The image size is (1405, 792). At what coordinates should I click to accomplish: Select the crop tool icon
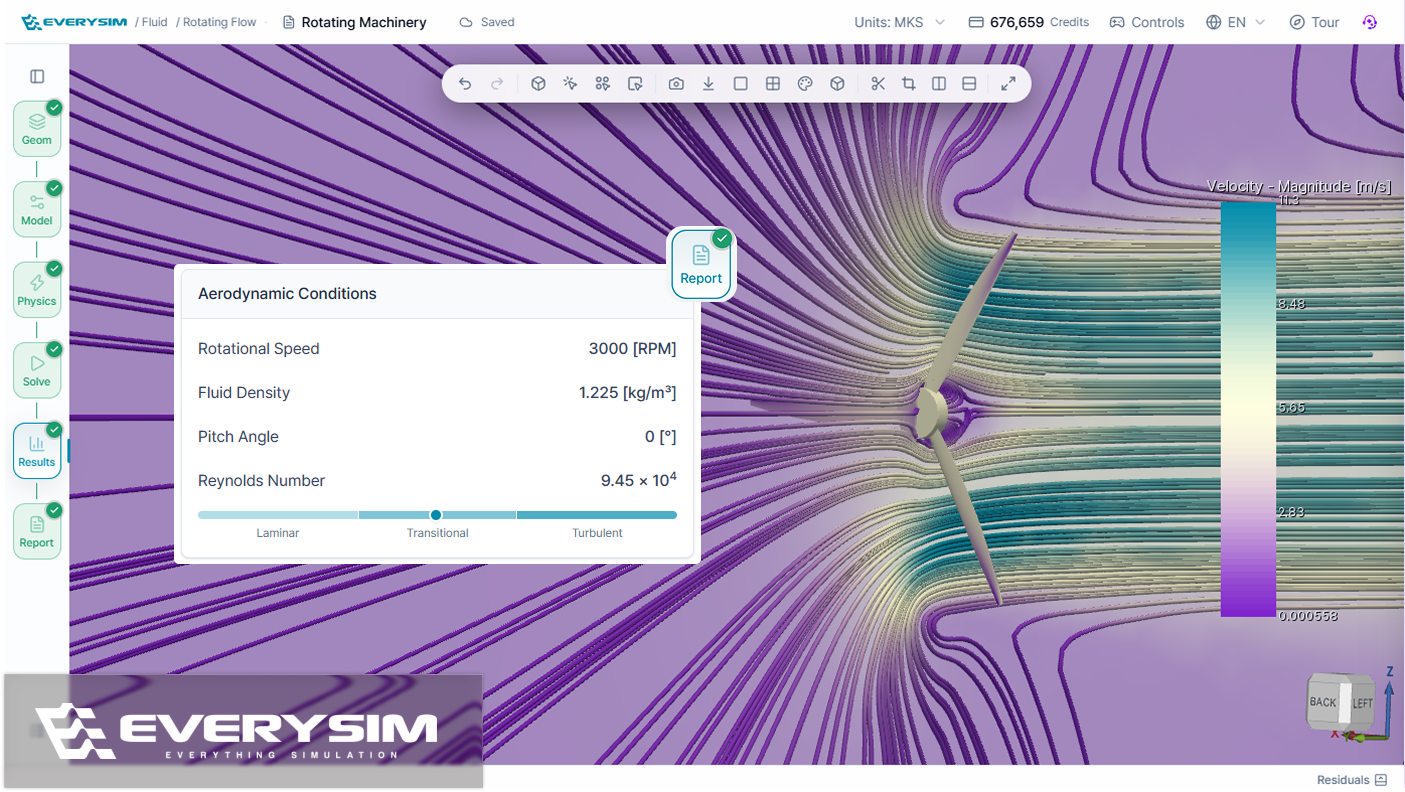point(909,84)
